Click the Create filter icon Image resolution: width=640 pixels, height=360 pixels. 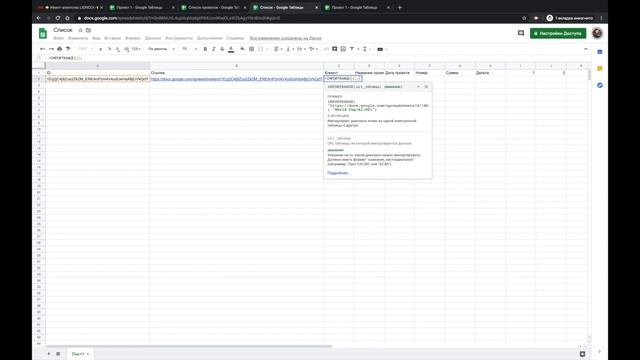point(351,49)
